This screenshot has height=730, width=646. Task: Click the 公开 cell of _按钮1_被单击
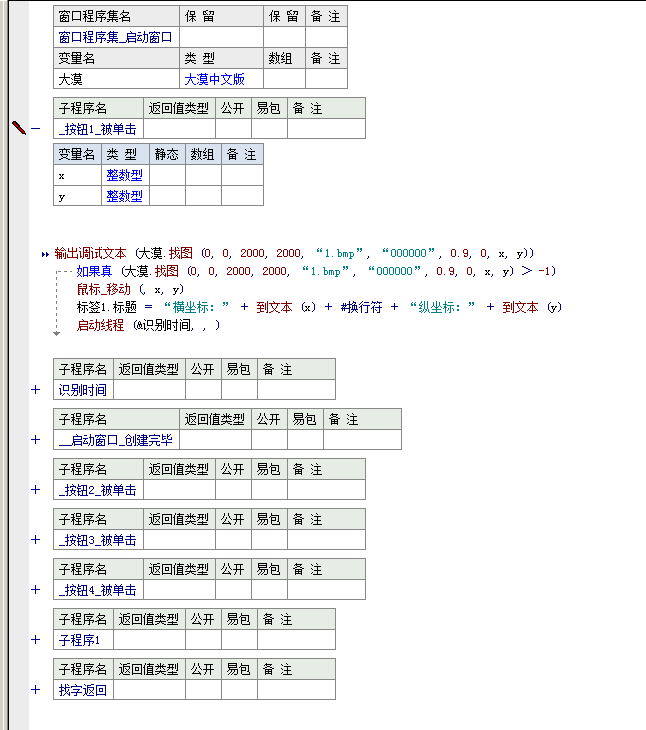tap(233, 129)
